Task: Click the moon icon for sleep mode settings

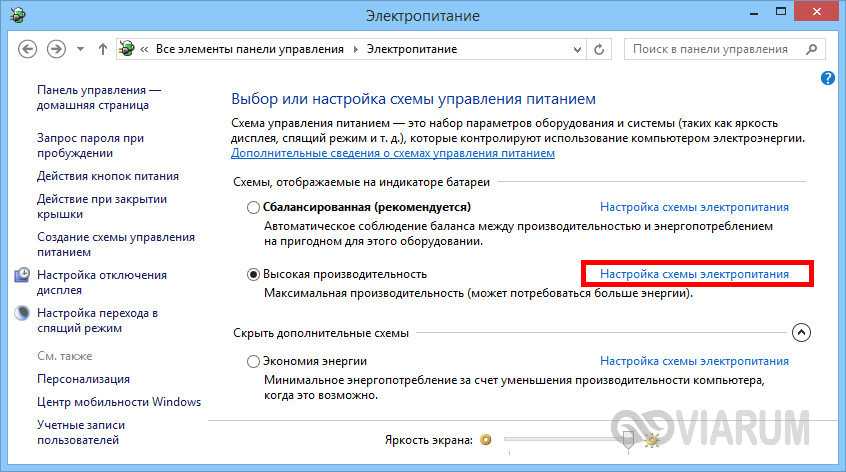Action: (23, 313)
